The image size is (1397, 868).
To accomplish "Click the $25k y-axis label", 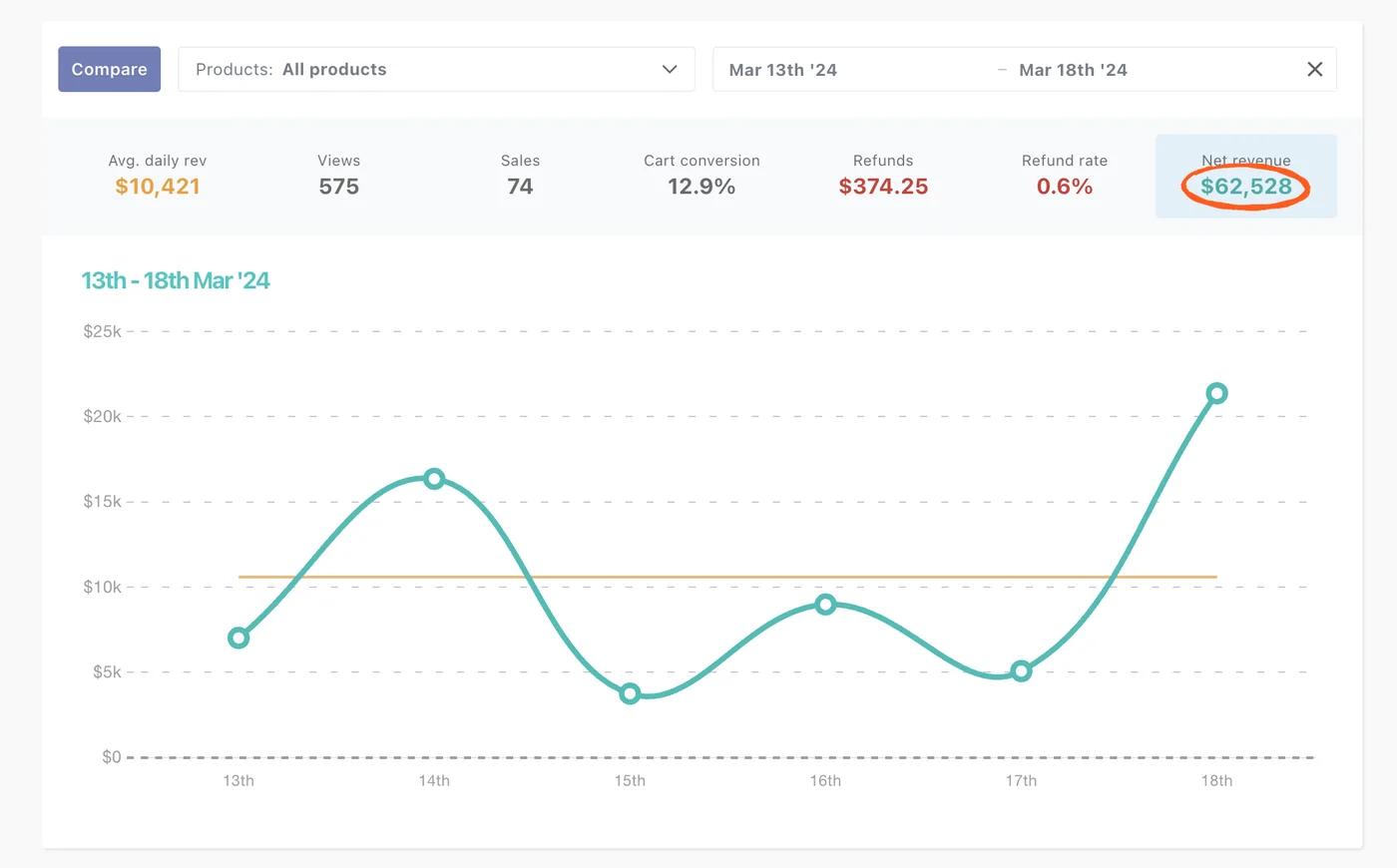I will 102,331.
